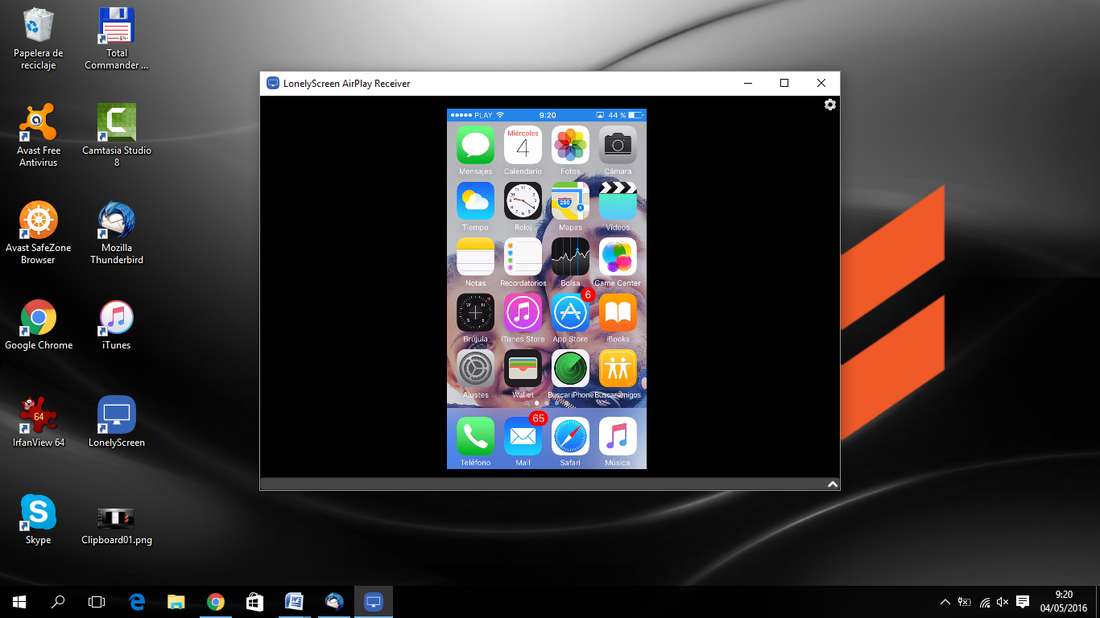Screen dimensions: 1100x618
Task: Open taskbar clock showing 9:20
Action: [1064, 602]
